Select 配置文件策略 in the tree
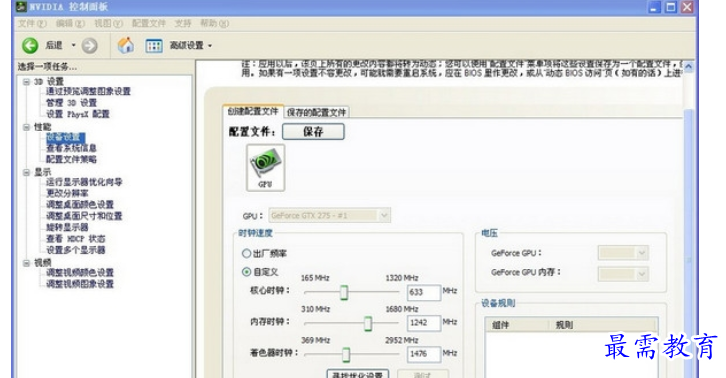The height and width of the screenshot is (378, 726). click(71, 159)
